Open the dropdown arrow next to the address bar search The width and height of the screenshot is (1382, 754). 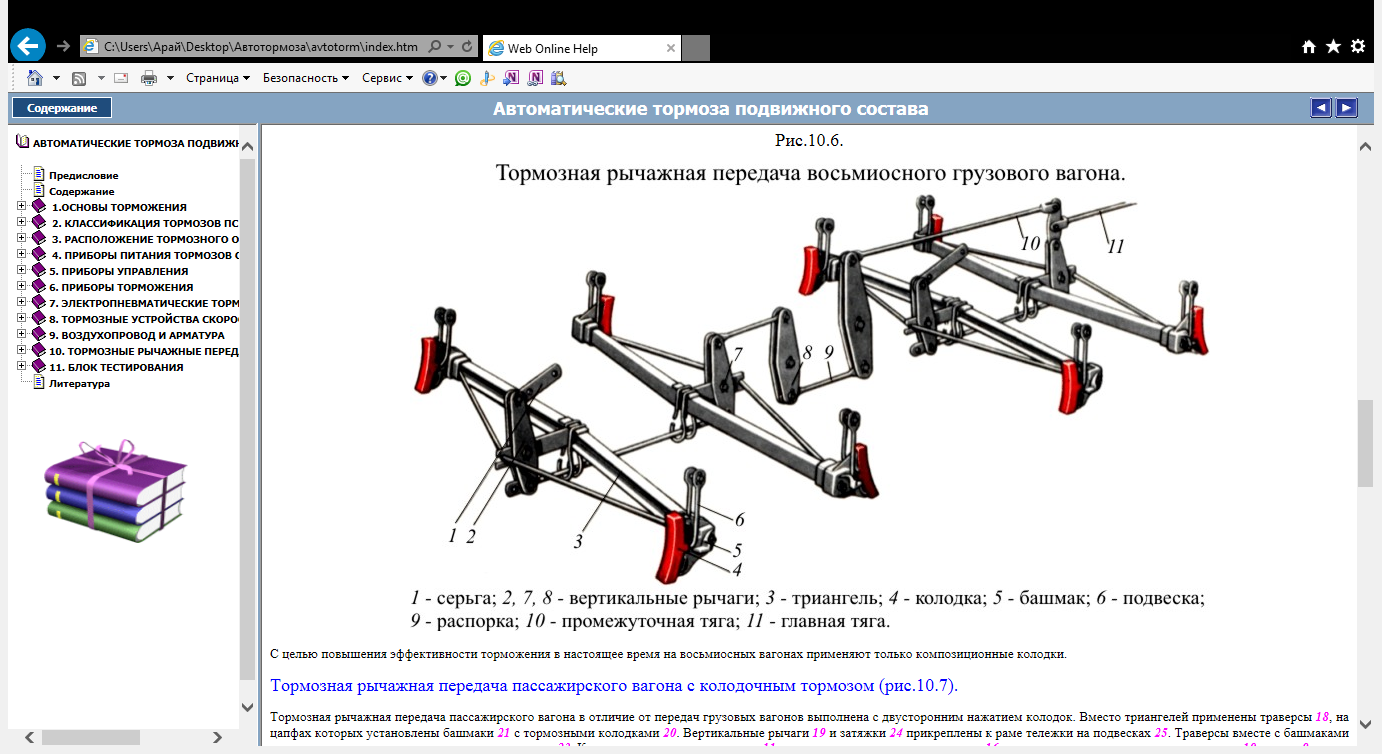pos(451,46)
